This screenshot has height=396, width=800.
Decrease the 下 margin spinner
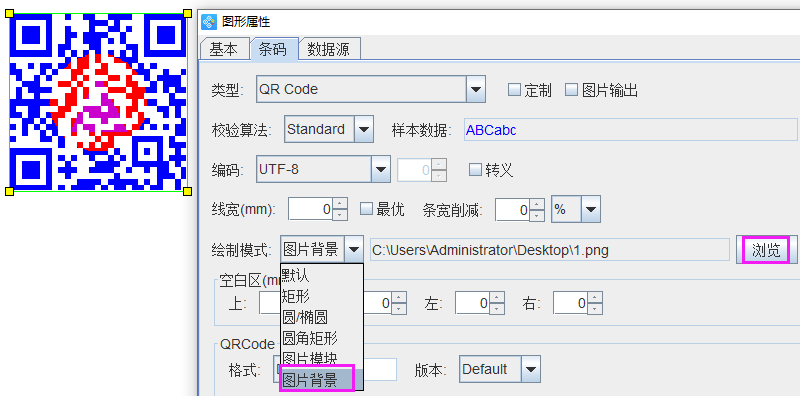click(400, 309)
